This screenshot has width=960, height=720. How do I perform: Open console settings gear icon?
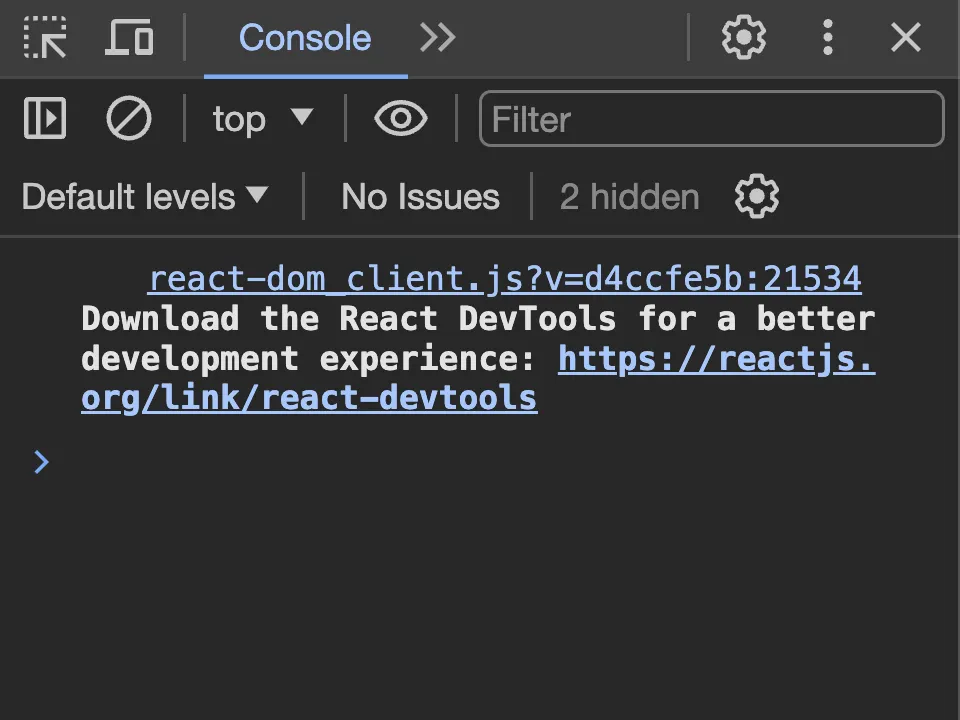click(757, 197)
